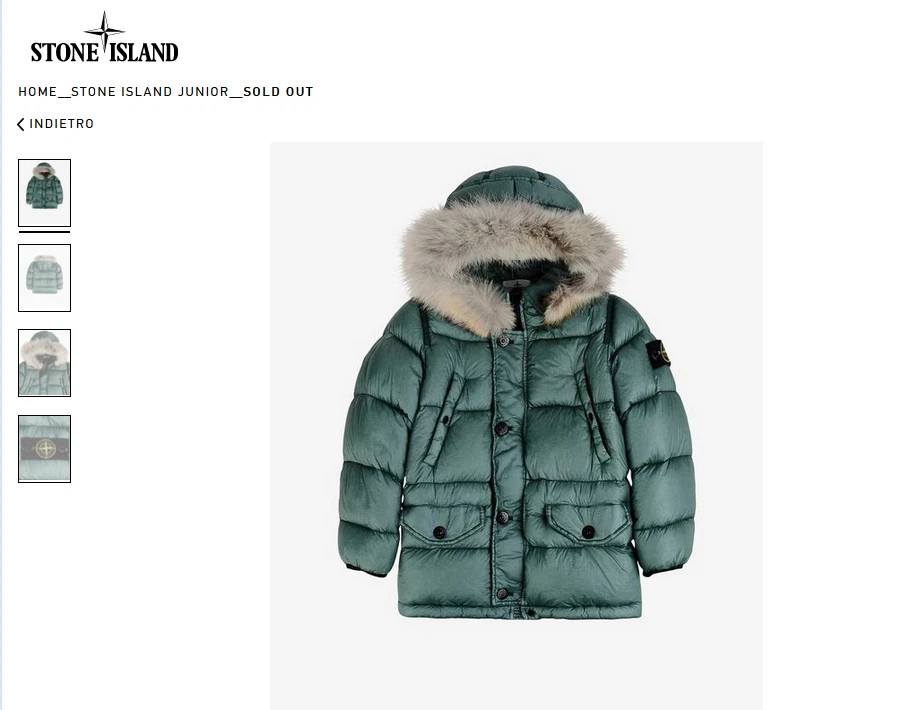Click the main green jacket product image
Viewport: 924px width, 710px height.
516,425
